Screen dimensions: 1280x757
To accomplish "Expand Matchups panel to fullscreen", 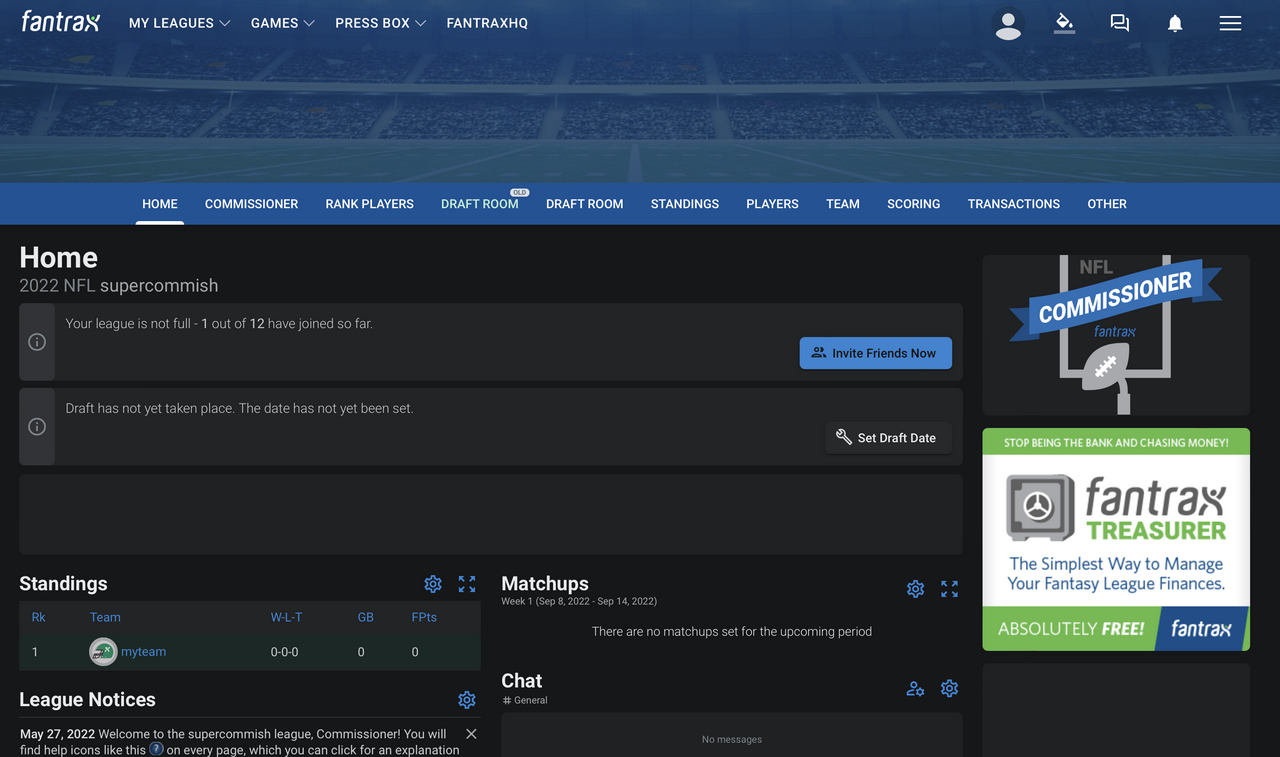I will [949, 589].
